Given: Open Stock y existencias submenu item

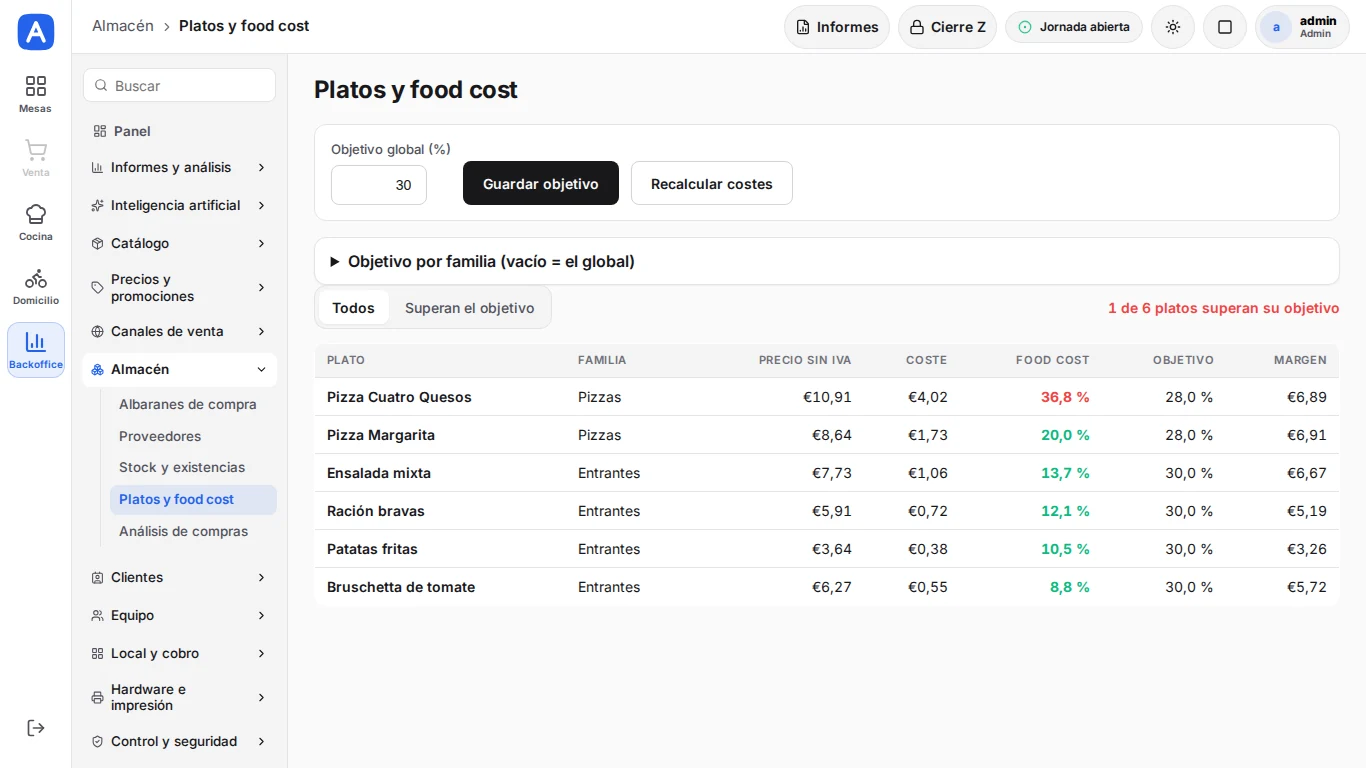Looking at the screenshot, I should (182, 467).
